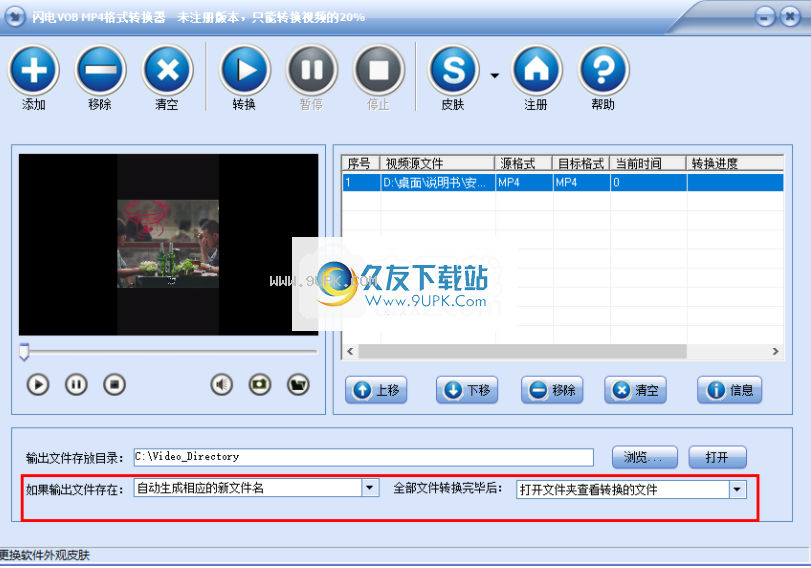Take a snapshot with the camera icon
The width and height of the screenshot is (811, 568).
260,385
